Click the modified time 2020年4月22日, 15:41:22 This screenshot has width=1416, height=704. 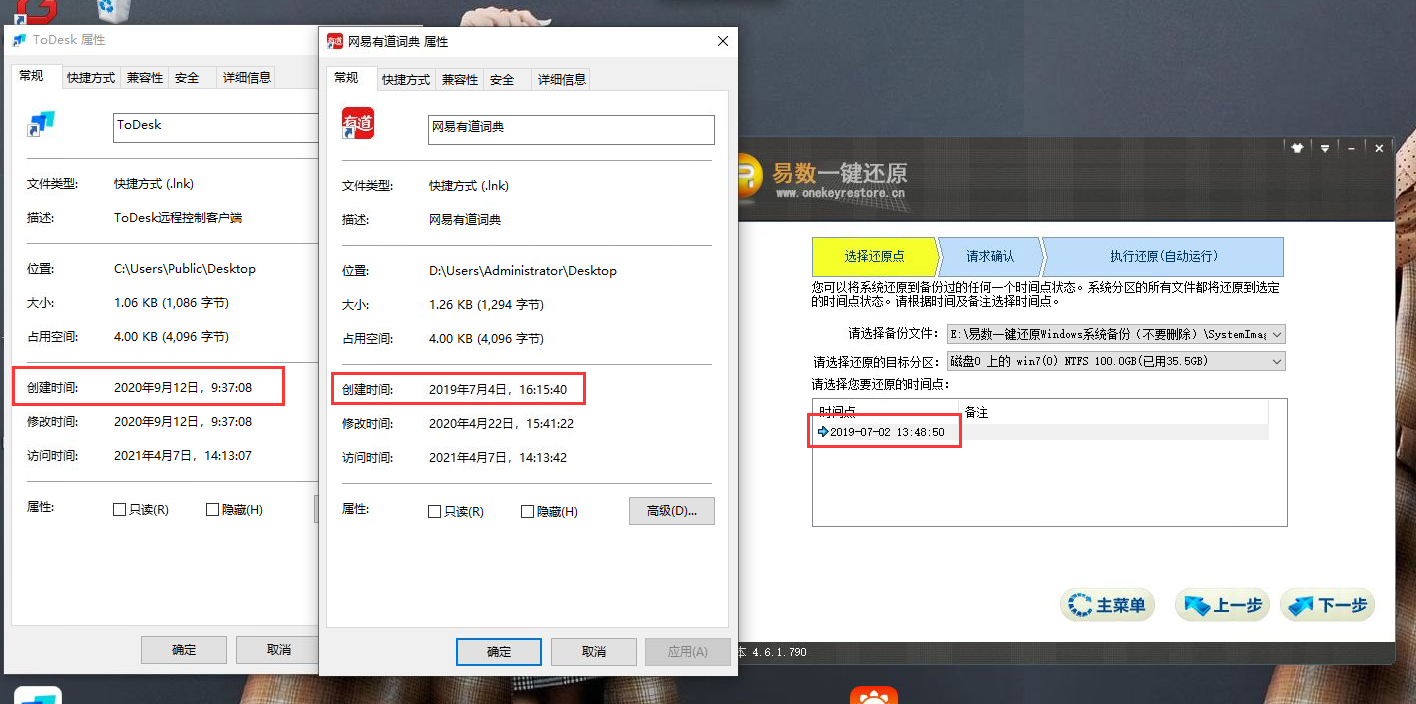click(x=501, y=424)
